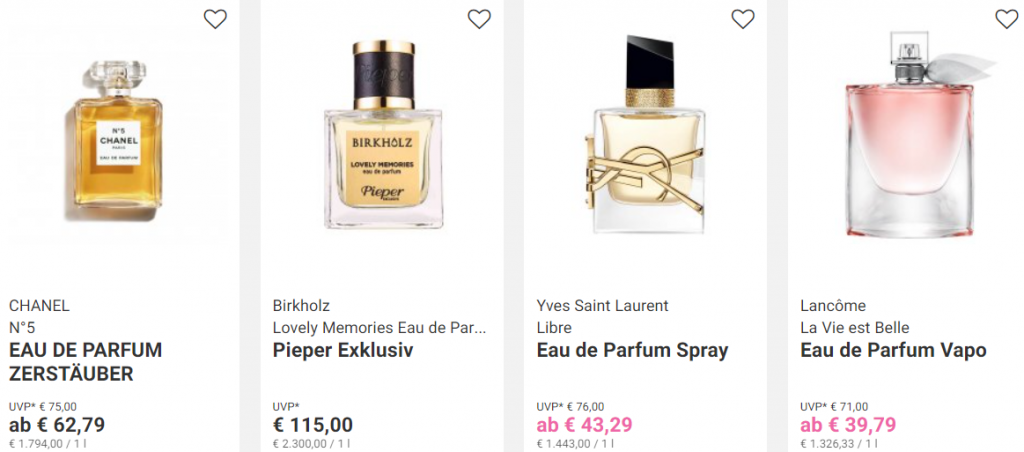Select the Pieper Exklusiv product title

pyautogui.click(x=343, y=351)
